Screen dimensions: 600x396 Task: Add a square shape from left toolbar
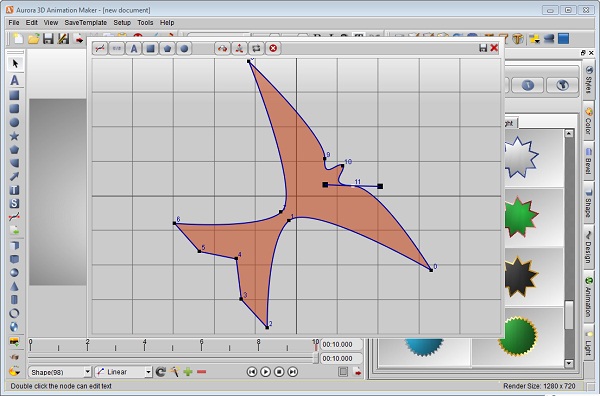pos(14,95)
